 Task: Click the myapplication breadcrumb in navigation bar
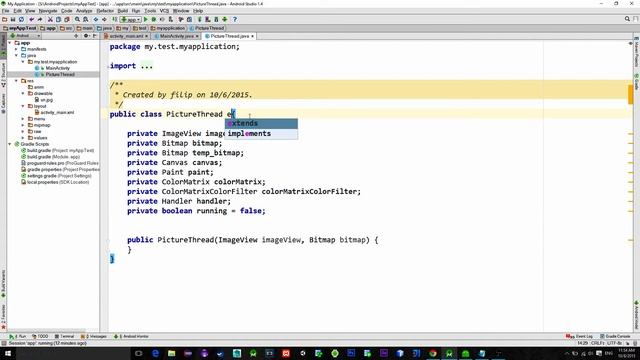pos(168,28)
